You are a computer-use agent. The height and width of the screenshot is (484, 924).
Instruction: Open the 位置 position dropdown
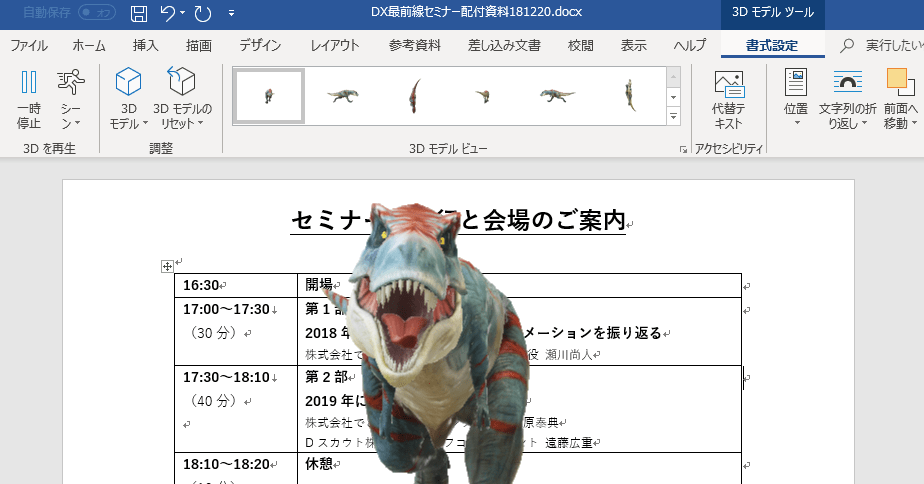point(796,99)
